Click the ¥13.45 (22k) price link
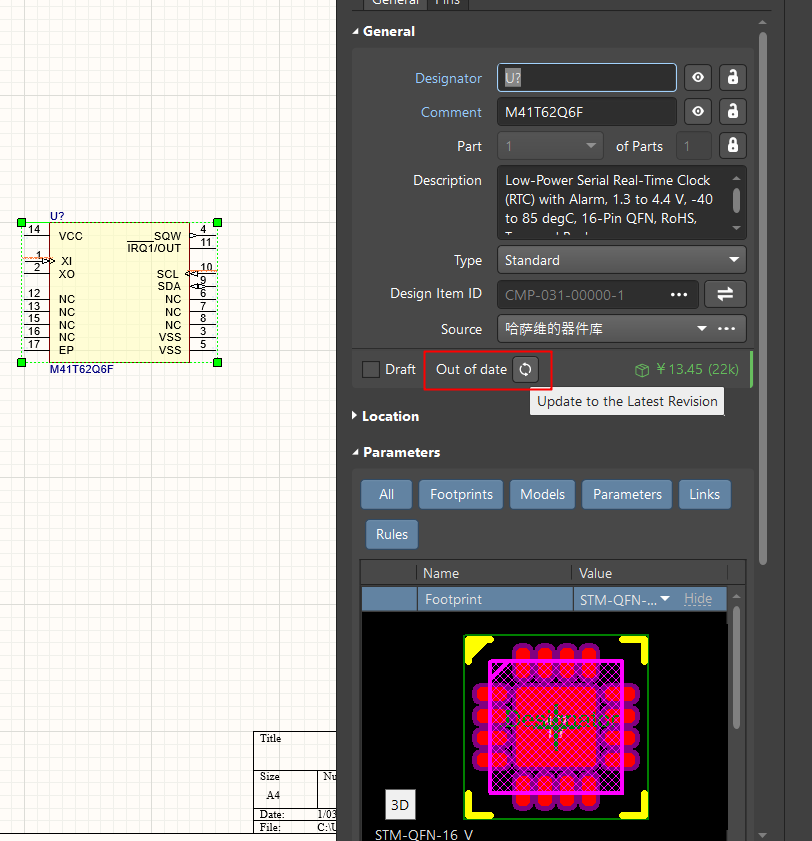This screenshot has height=841, width=812. pyautogui.click(x=697, y=370)
